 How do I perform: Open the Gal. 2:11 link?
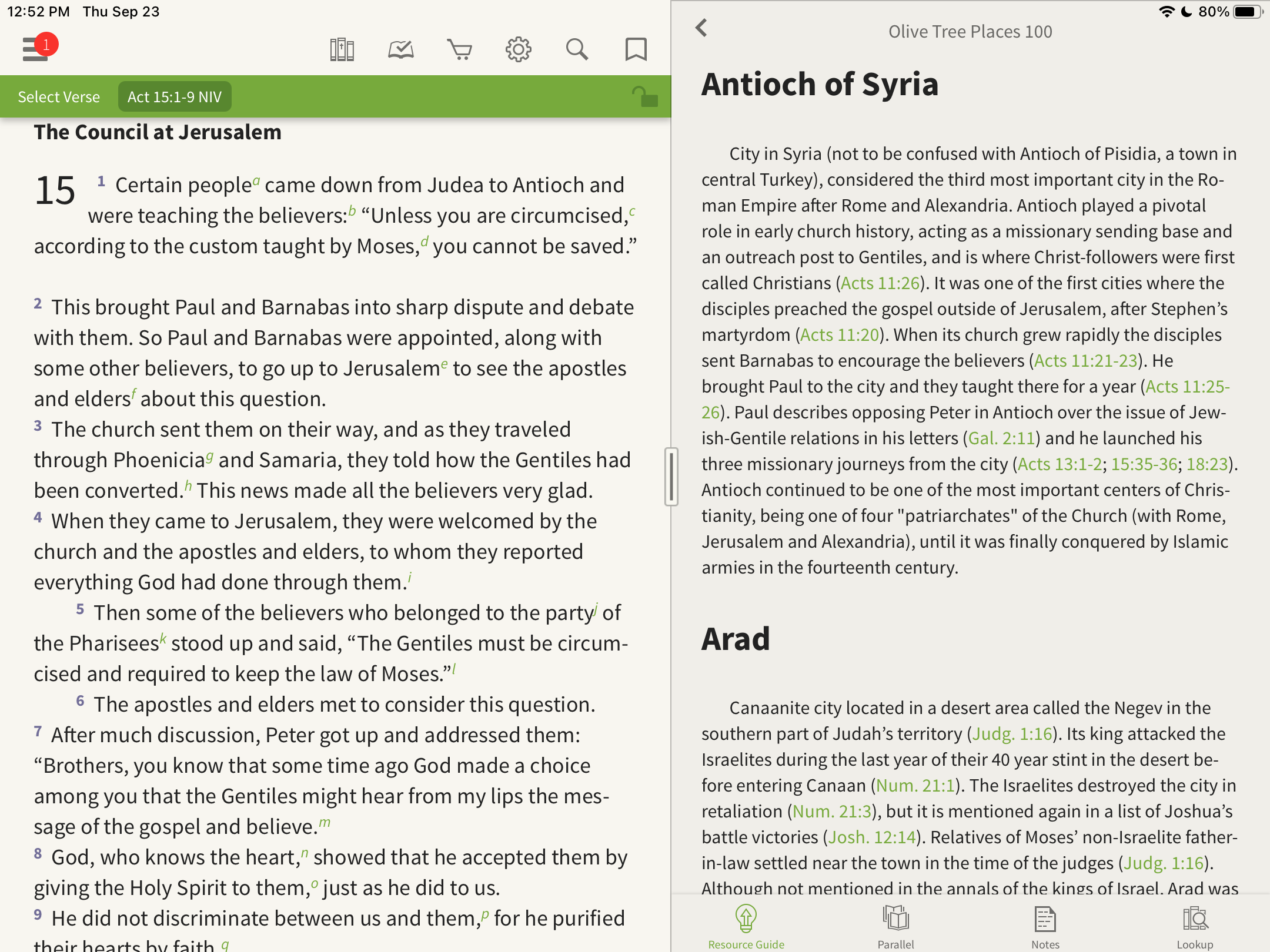click(x=1001, y=438)
